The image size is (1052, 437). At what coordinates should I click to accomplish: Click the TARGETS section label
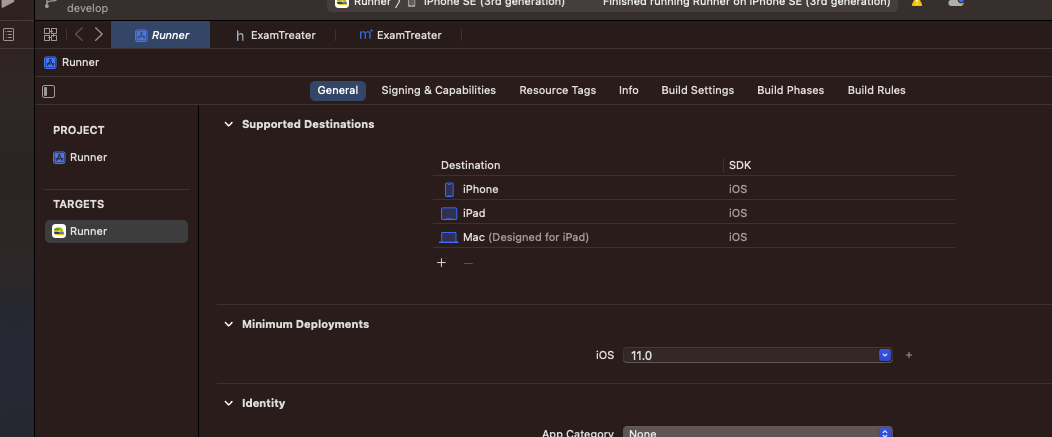pyautogui.click(x=78, y=204)
